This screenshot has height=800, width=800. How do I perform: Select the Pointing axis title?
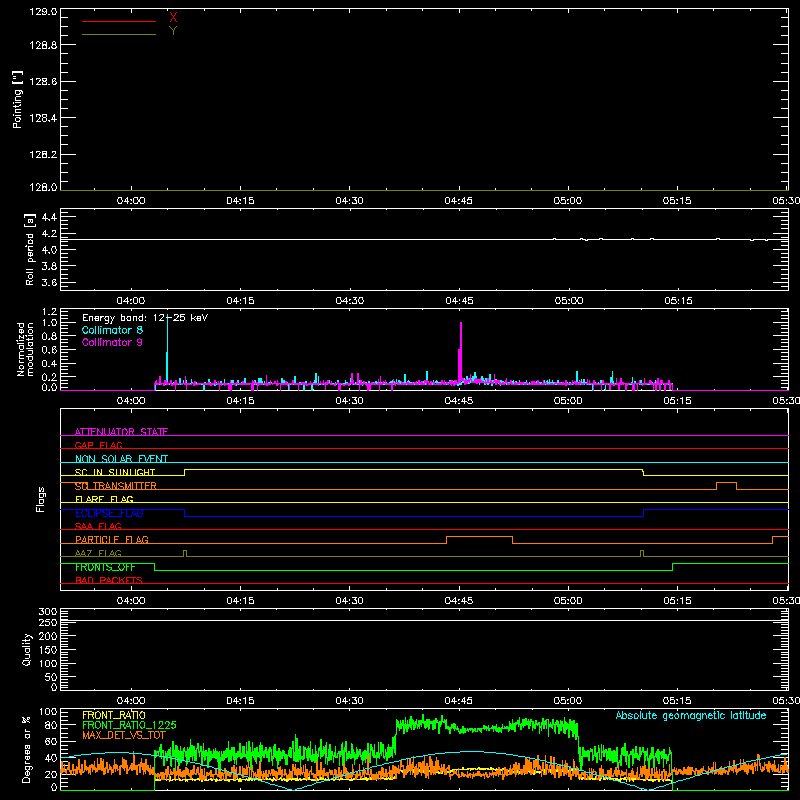point(17,99)
